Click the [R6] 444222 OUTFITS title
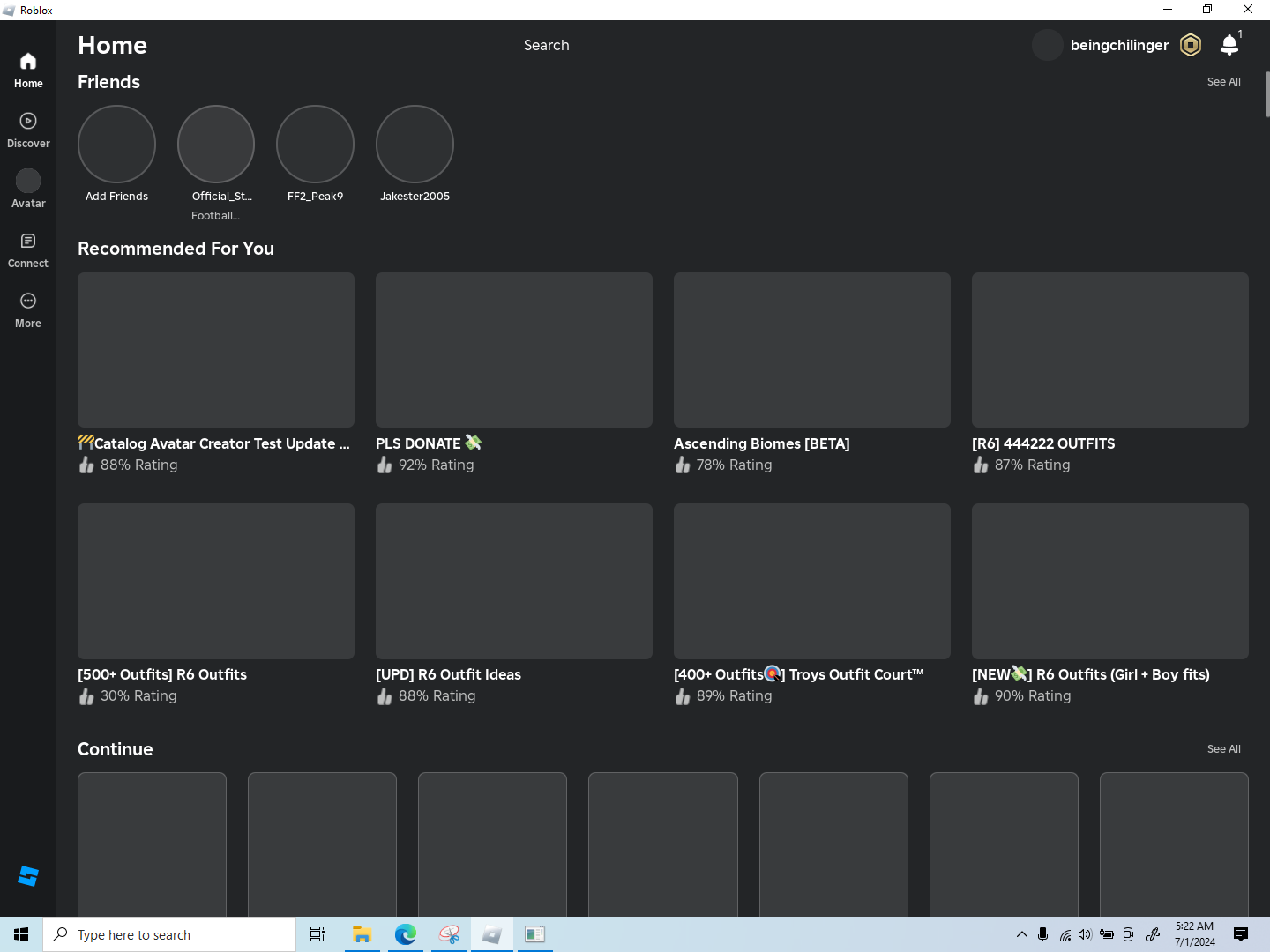The image size is (1270, 952). pos(1043,443)
